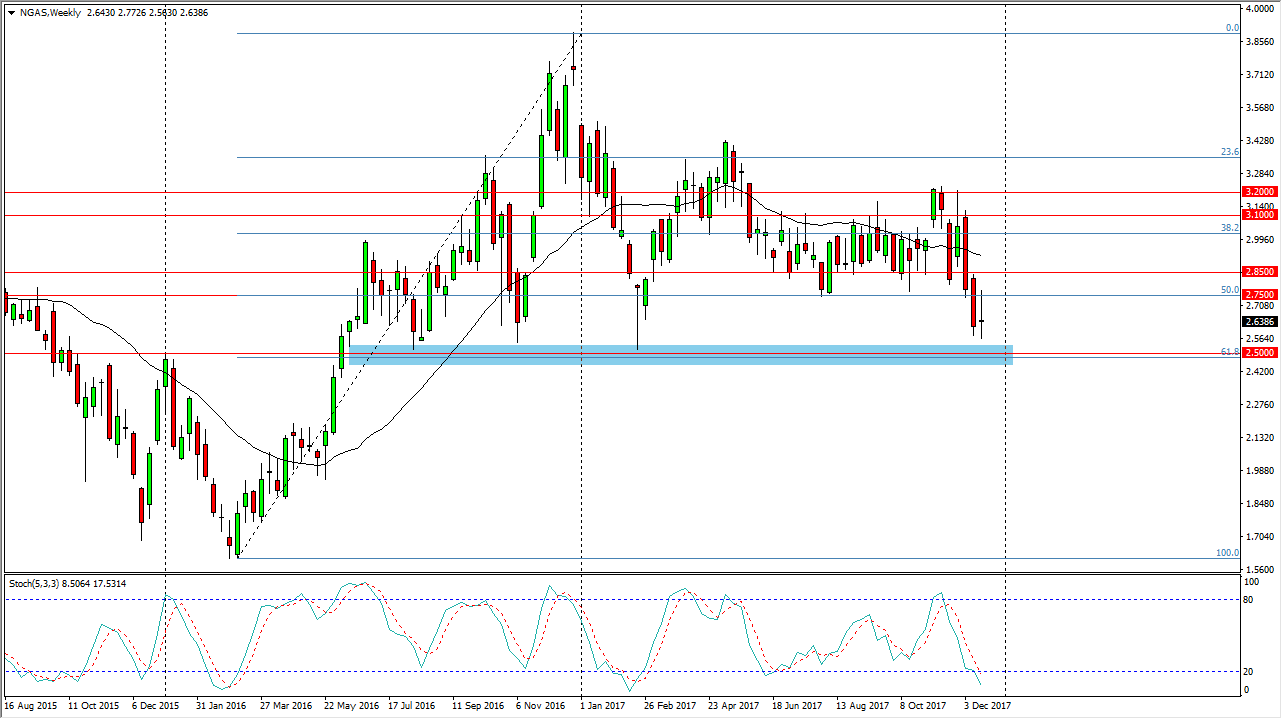This screenshot has width=1282, height=719.
Task: Click the 0.0 Fibonacci level label
Action: [1233, 28]
